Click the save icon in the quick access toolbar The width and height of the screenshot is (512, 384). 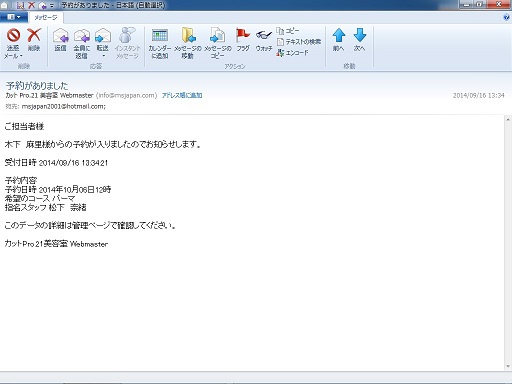pos(20,5)
